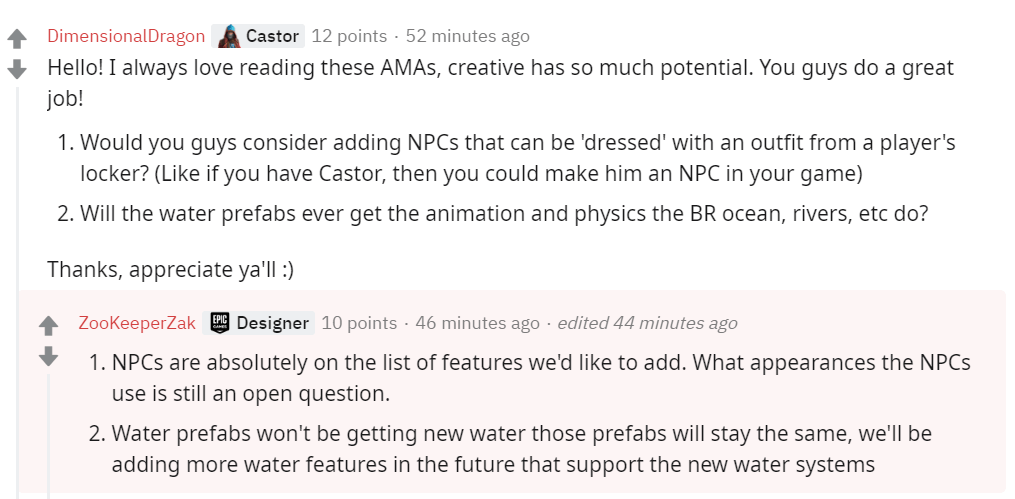Click the '46 minutes ago' timestamp
This screenshot has width=1015, height=499.
click(477, 322)
